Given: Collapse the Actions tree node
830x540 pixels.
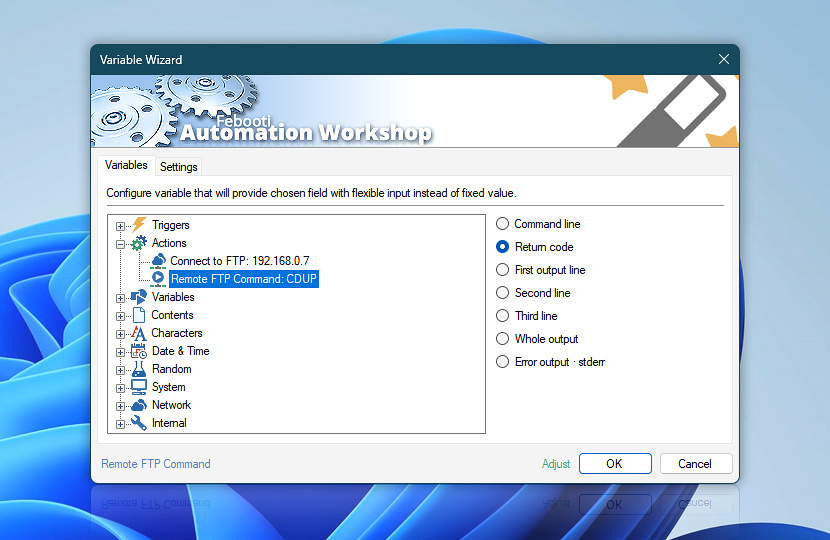Looking at the screenshot, I should [120, 245].
